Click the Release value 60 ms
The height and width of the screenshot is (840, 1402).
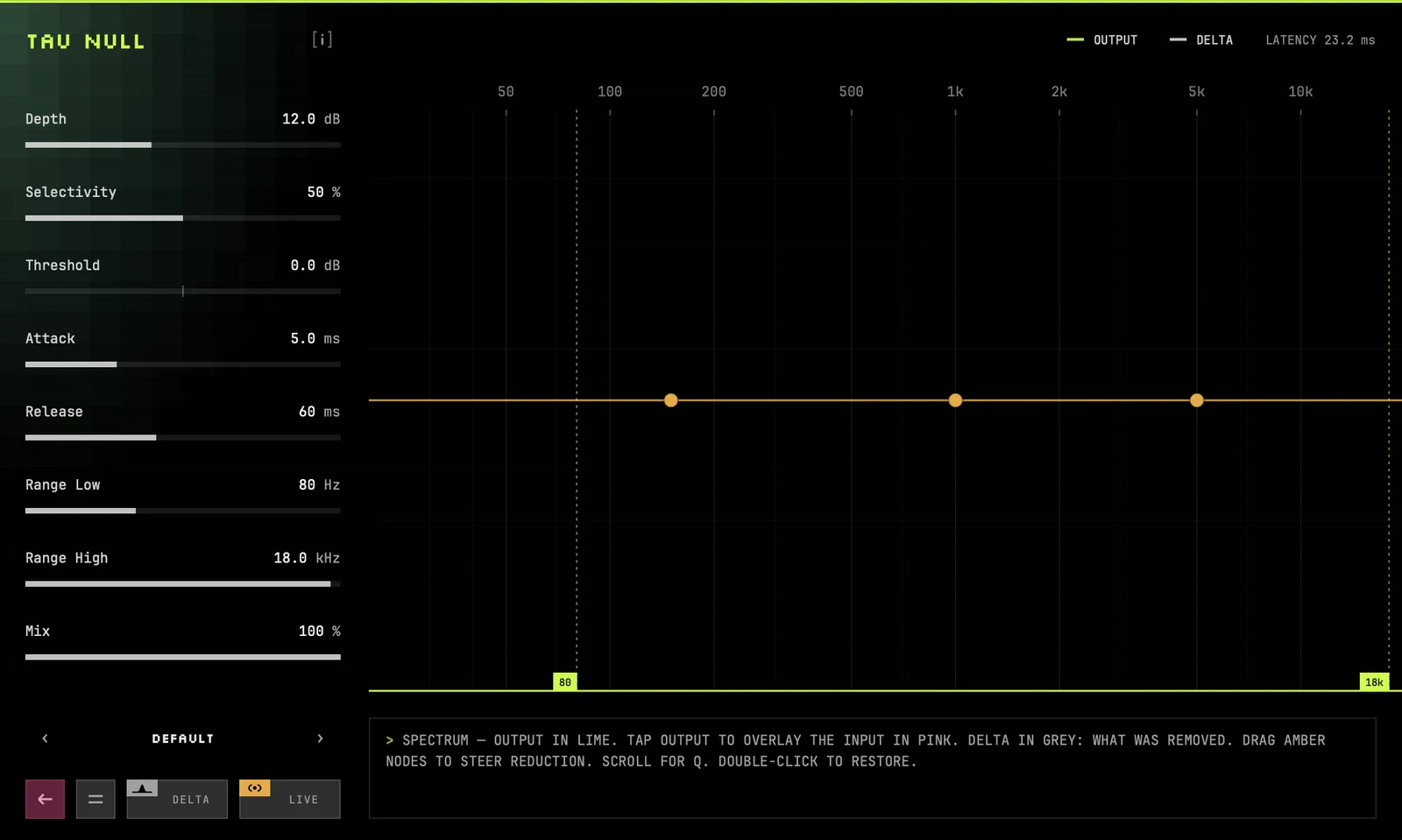tap(319, 412)
